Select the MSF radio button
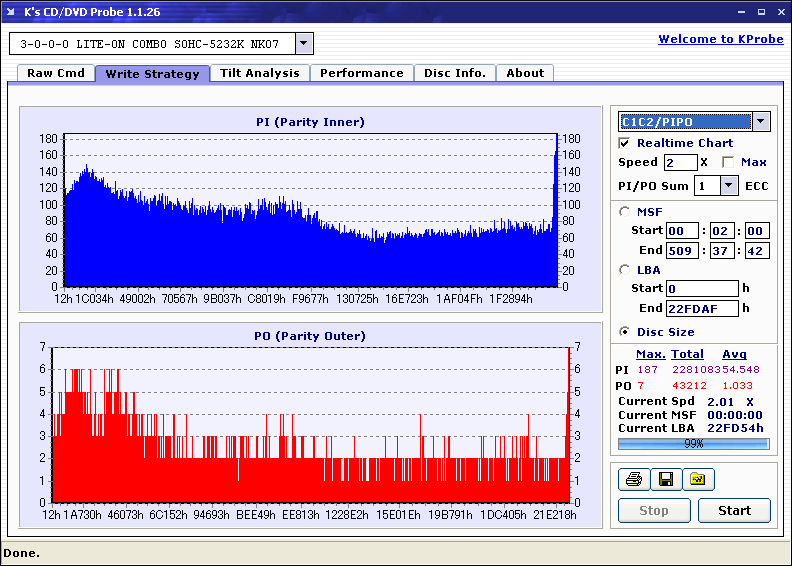The height and width of the screenshot is (566, 792). (625, 211)
